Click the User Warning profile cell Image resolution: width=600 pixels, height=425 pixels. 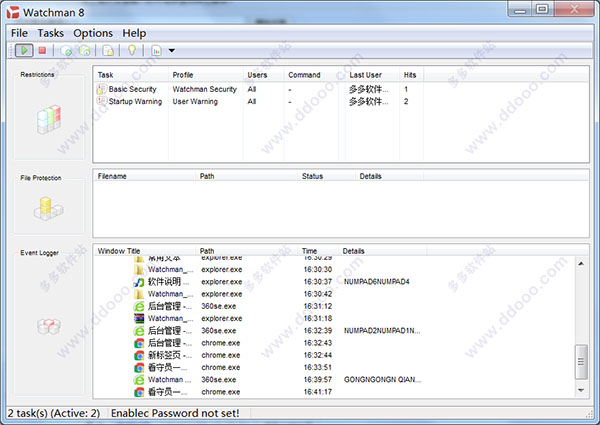(195, 101)
